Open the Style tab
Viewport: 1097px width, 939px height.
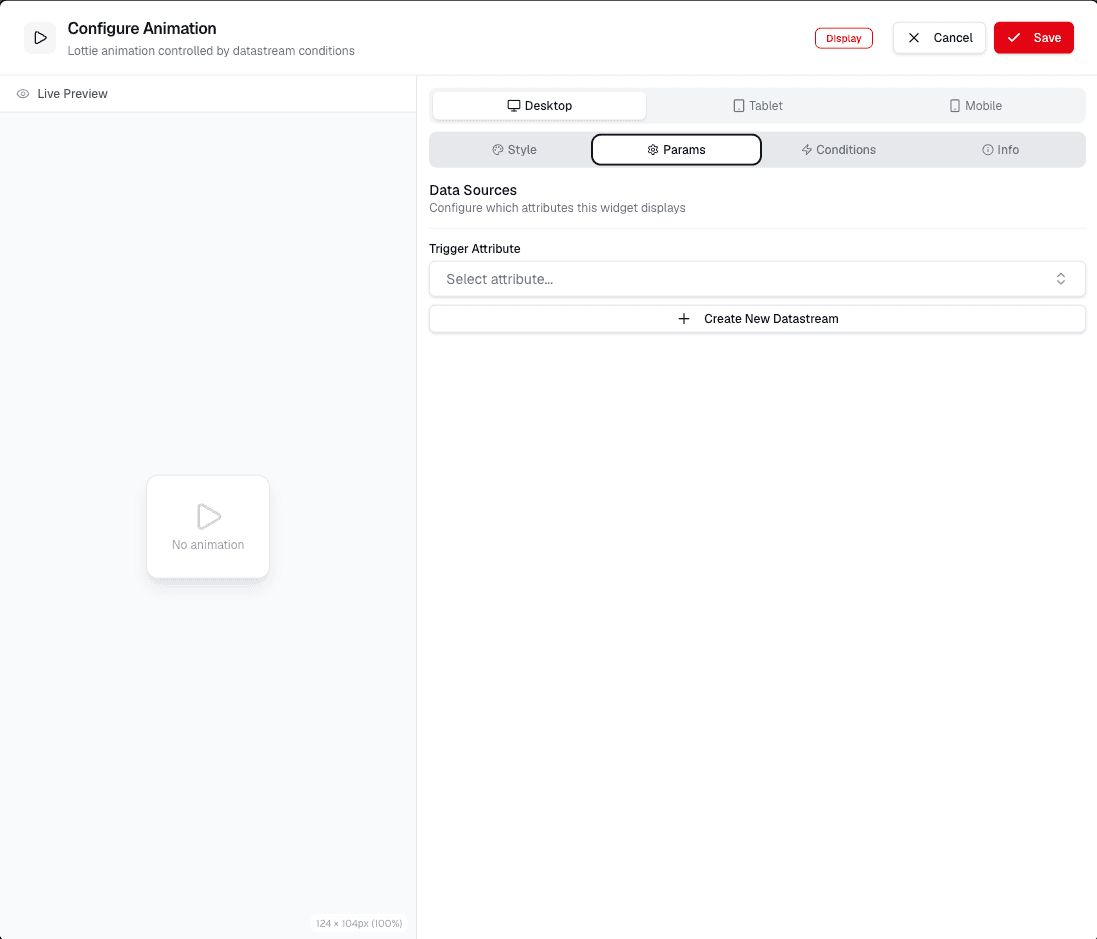click(x=514, y=150)
